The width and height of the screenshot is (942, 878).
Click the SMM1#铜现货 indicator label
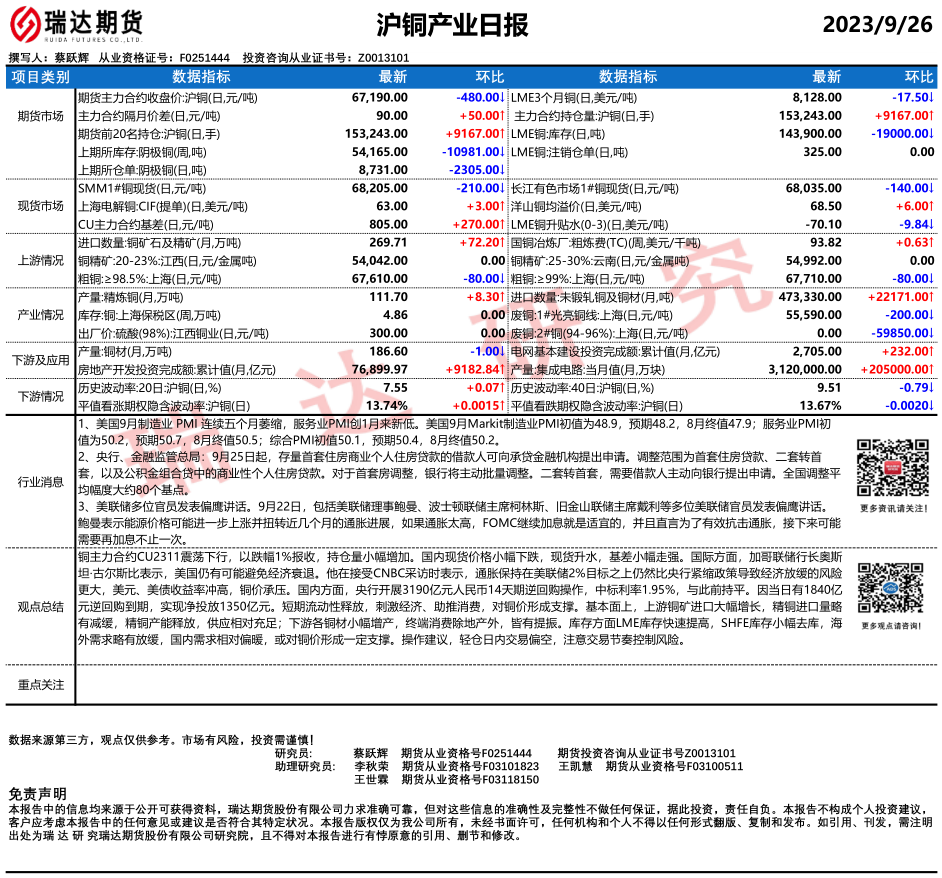pos(141,188)
